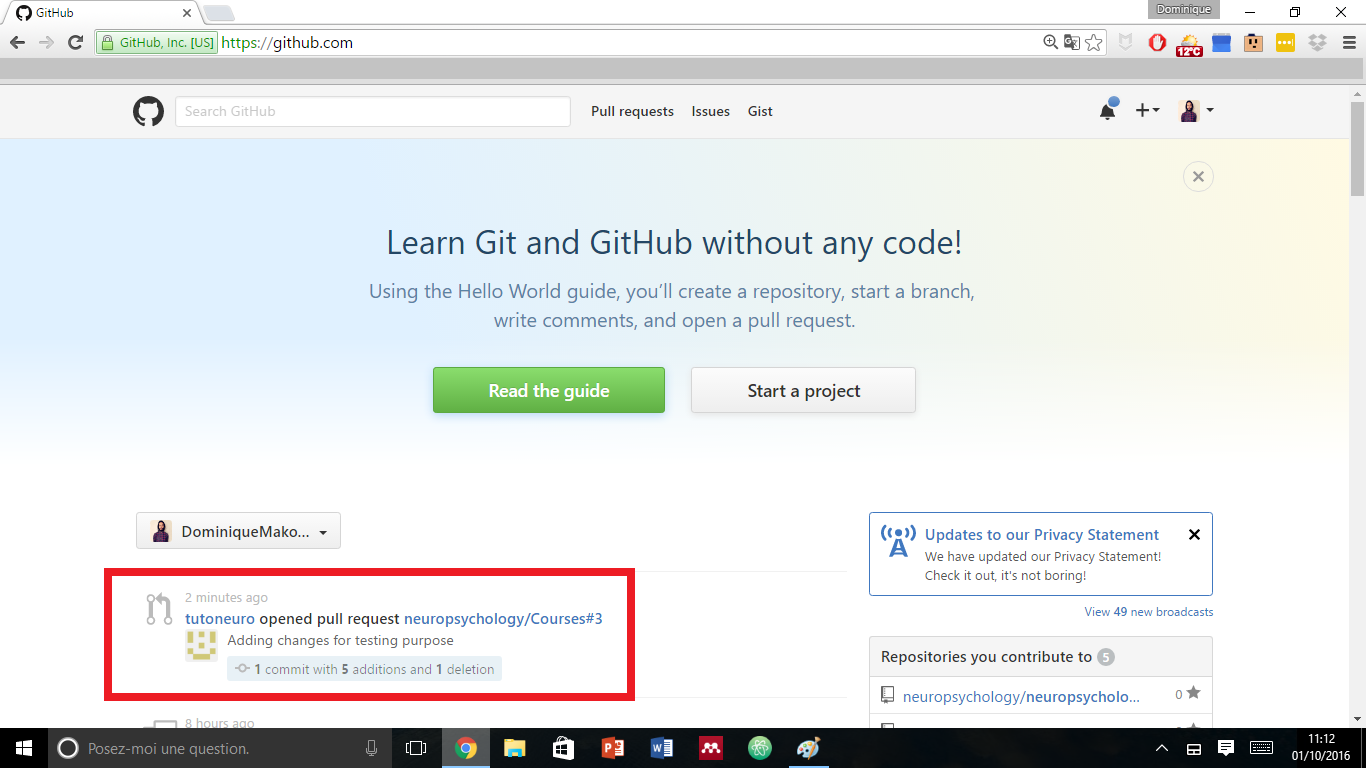Viewport: 1366px width, 768px height.
Task: Click the broadcast antenna icon
Action: pyautogui.click(x=898, y=541)
